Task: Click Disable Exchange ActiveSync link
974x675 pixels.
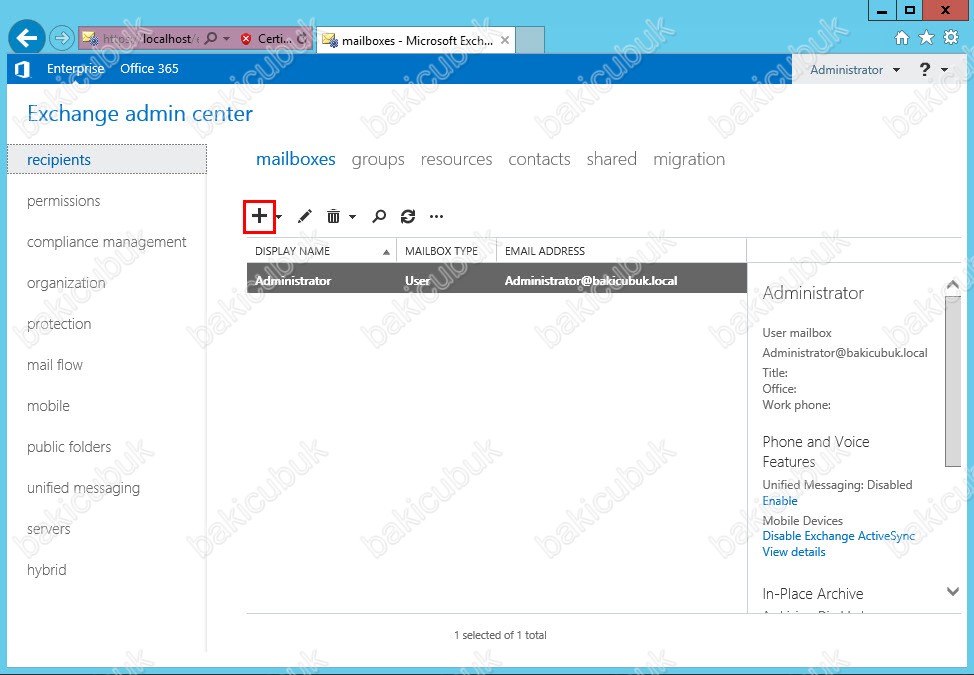Action: coord(839,535)
